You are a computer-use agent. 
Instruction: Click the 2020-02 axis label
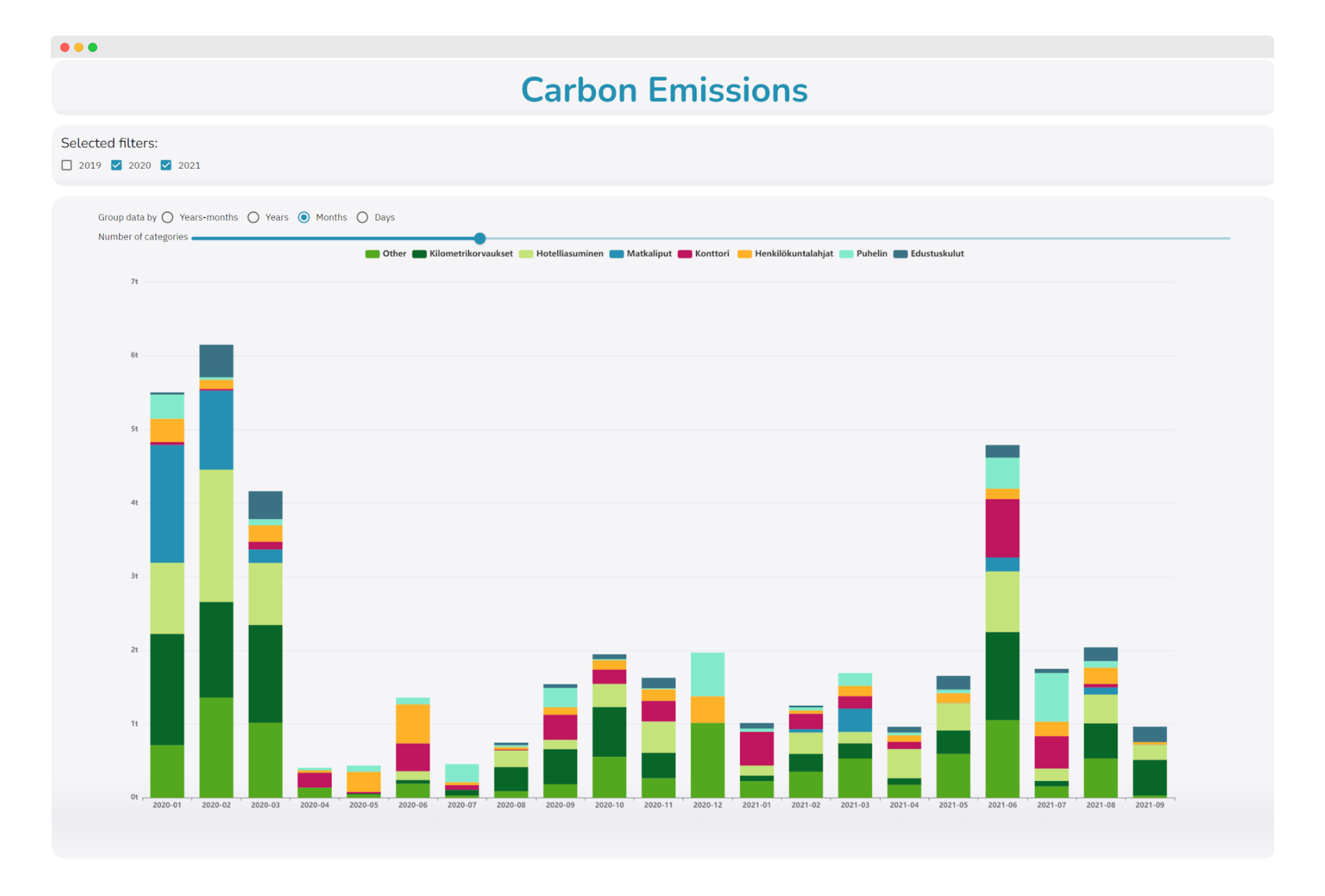pyautogui.click(x=216, y=805)
